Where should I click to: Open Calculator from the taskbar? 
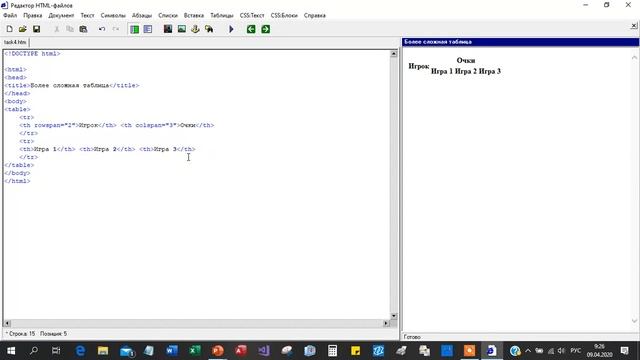point(332,351)
